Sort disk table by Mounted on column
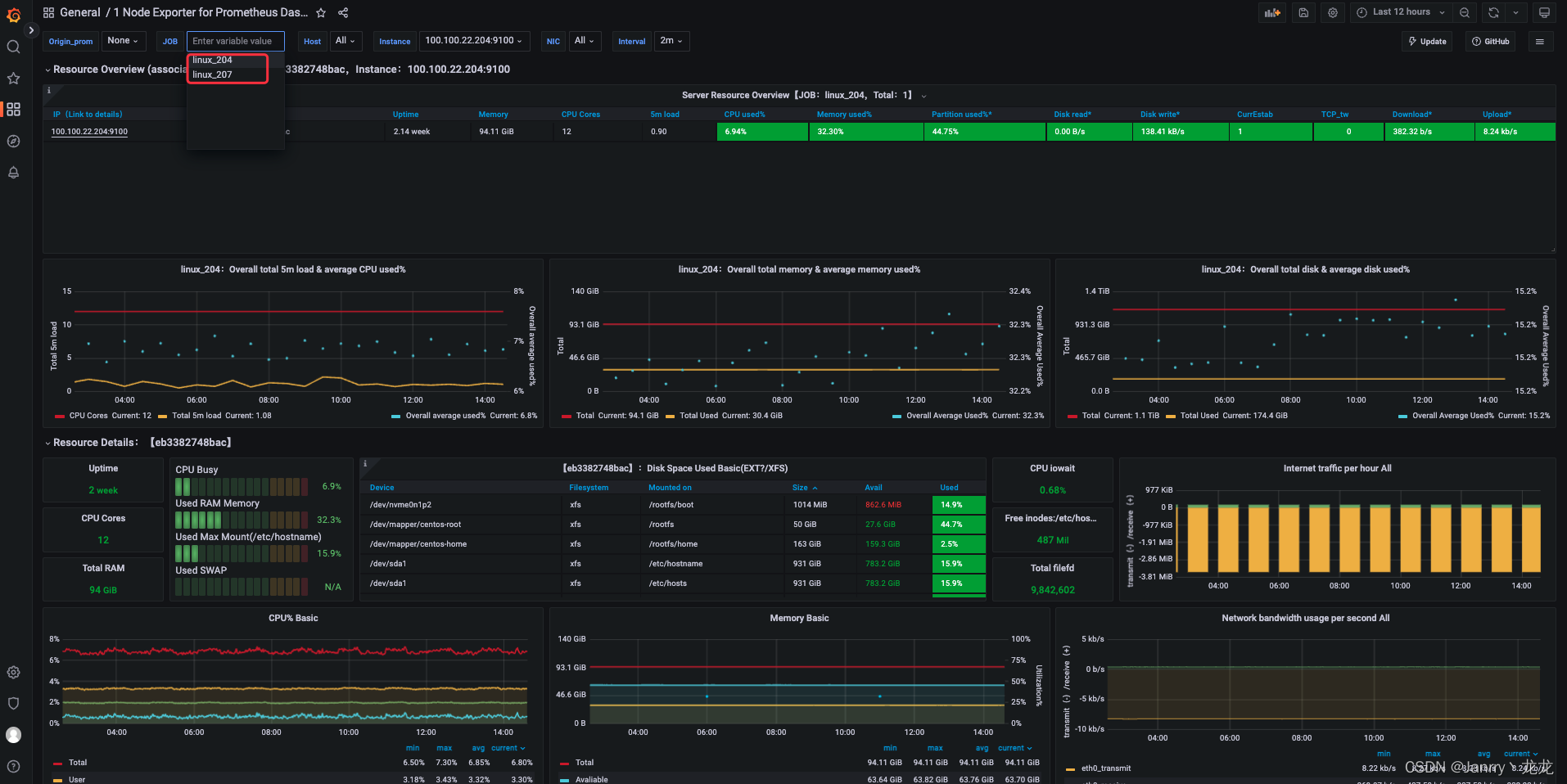The height and width of the screenshot is (784, 1567). [670, 488]
